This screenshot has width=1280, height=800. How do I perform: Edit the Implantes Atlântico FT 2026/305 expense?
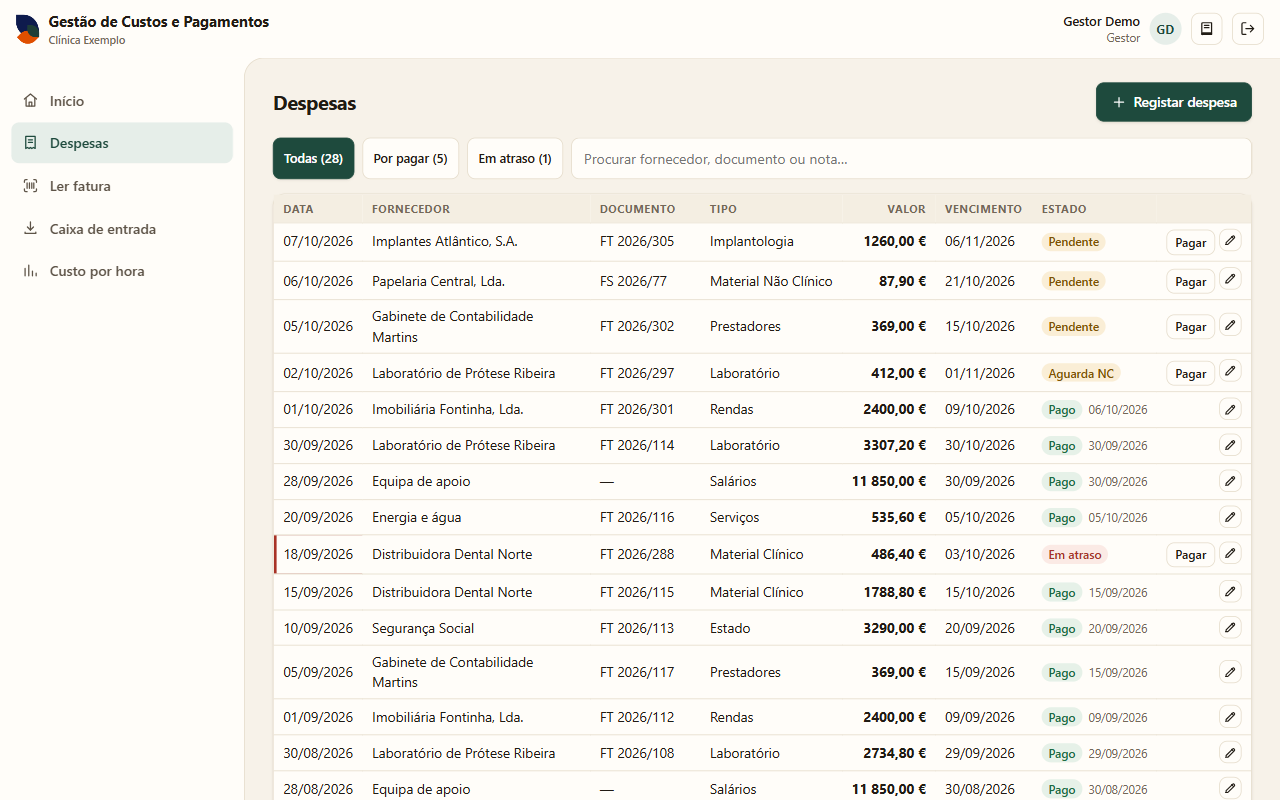click(1230, 241)
